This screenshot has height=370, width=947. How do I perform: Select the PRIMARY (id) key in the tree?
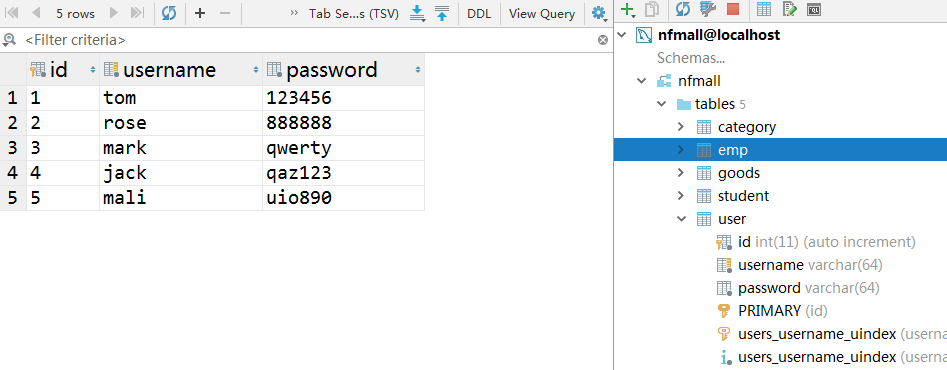[783, 311]
